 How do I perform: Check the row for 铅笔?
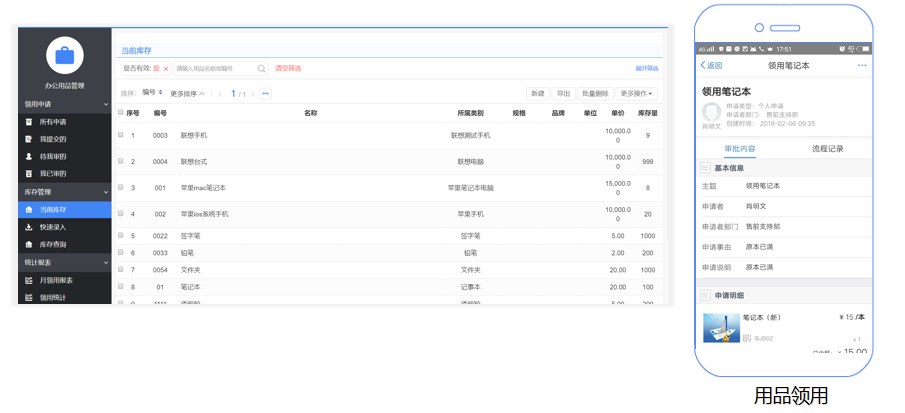[121, 252]
